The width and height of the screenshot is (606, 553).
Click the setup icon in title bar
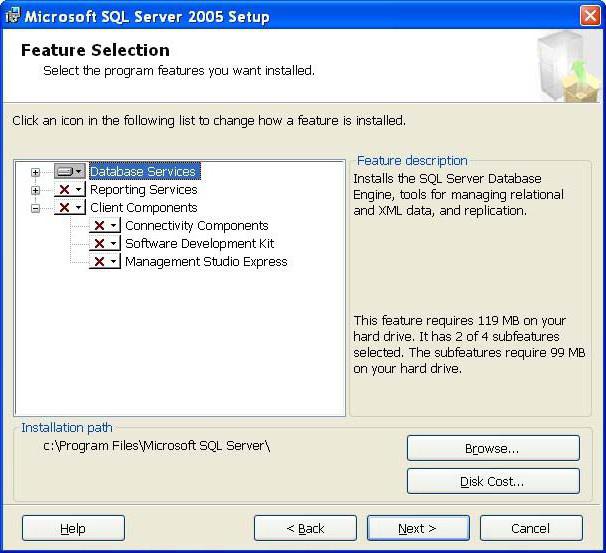[12, 15]
